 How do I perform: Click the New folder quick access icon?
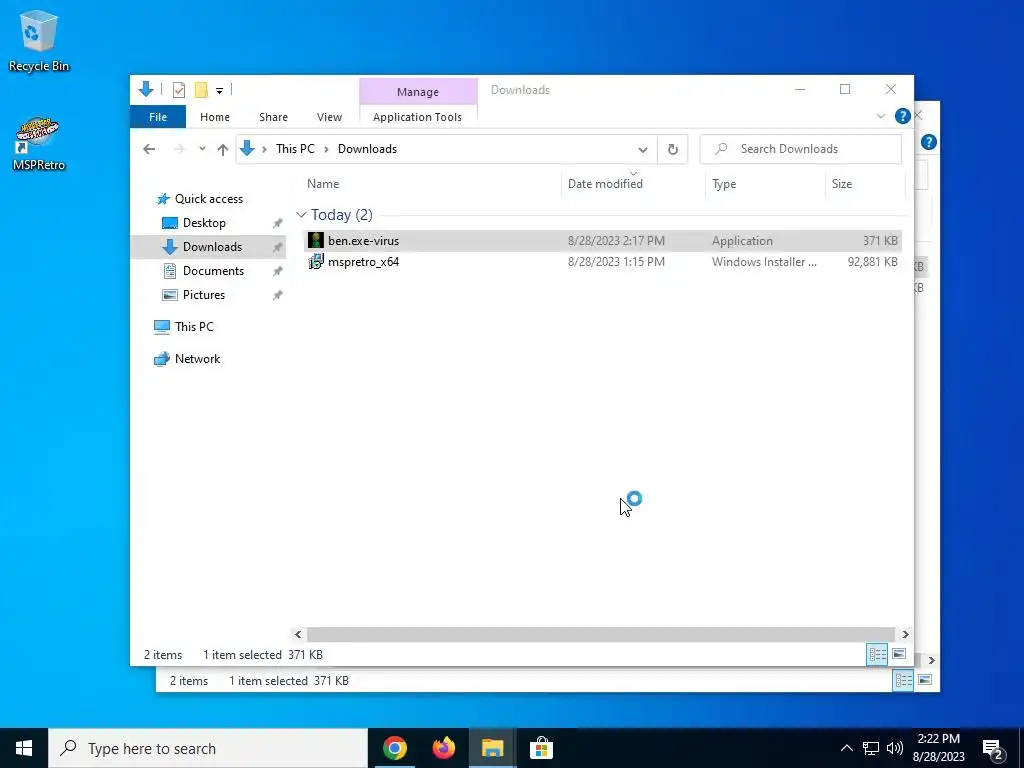[x=201, y=90]
